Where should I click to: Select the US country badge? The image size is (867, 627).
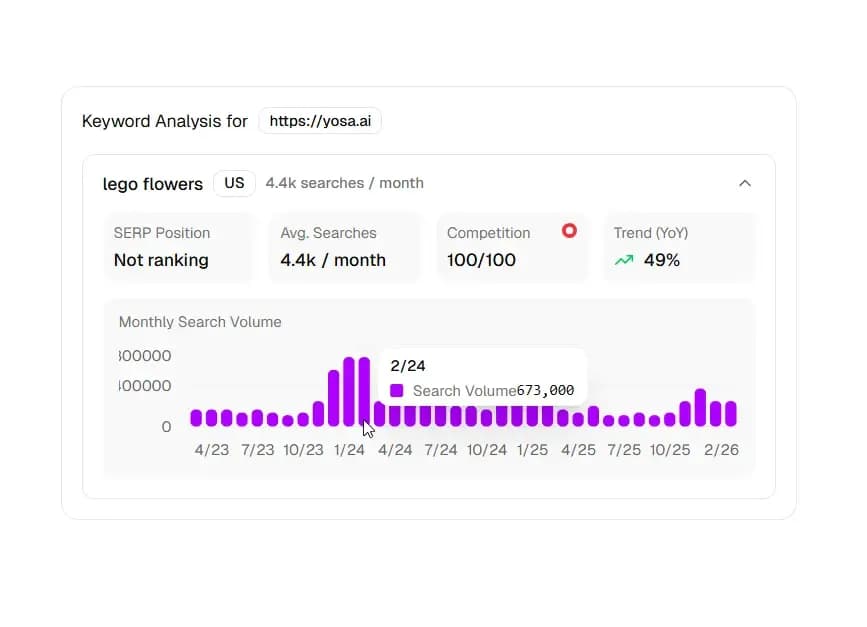tap(234, 183)
